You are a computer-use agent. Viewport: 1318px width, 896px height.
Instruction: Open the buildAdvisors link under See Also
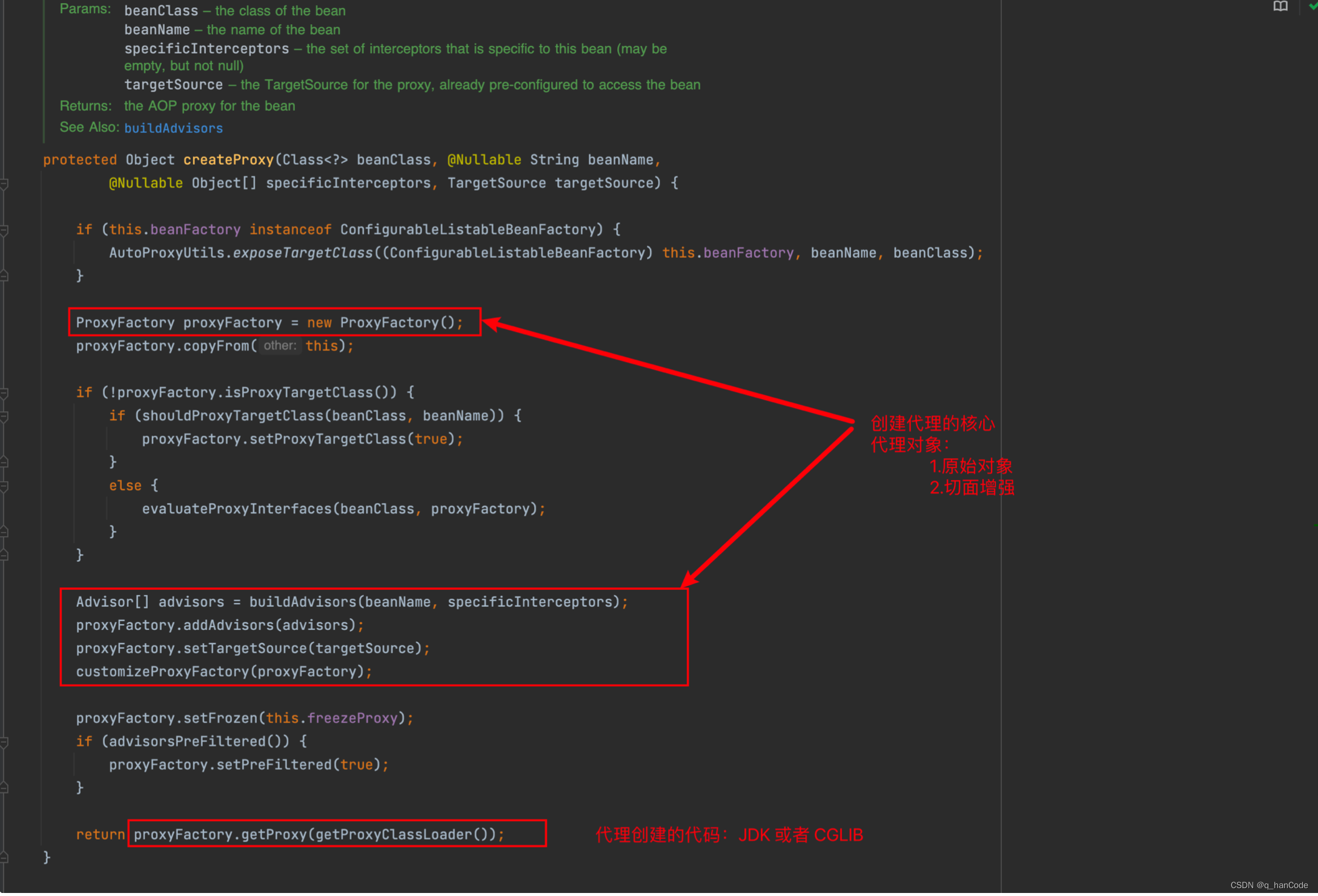tap(173, 128)
